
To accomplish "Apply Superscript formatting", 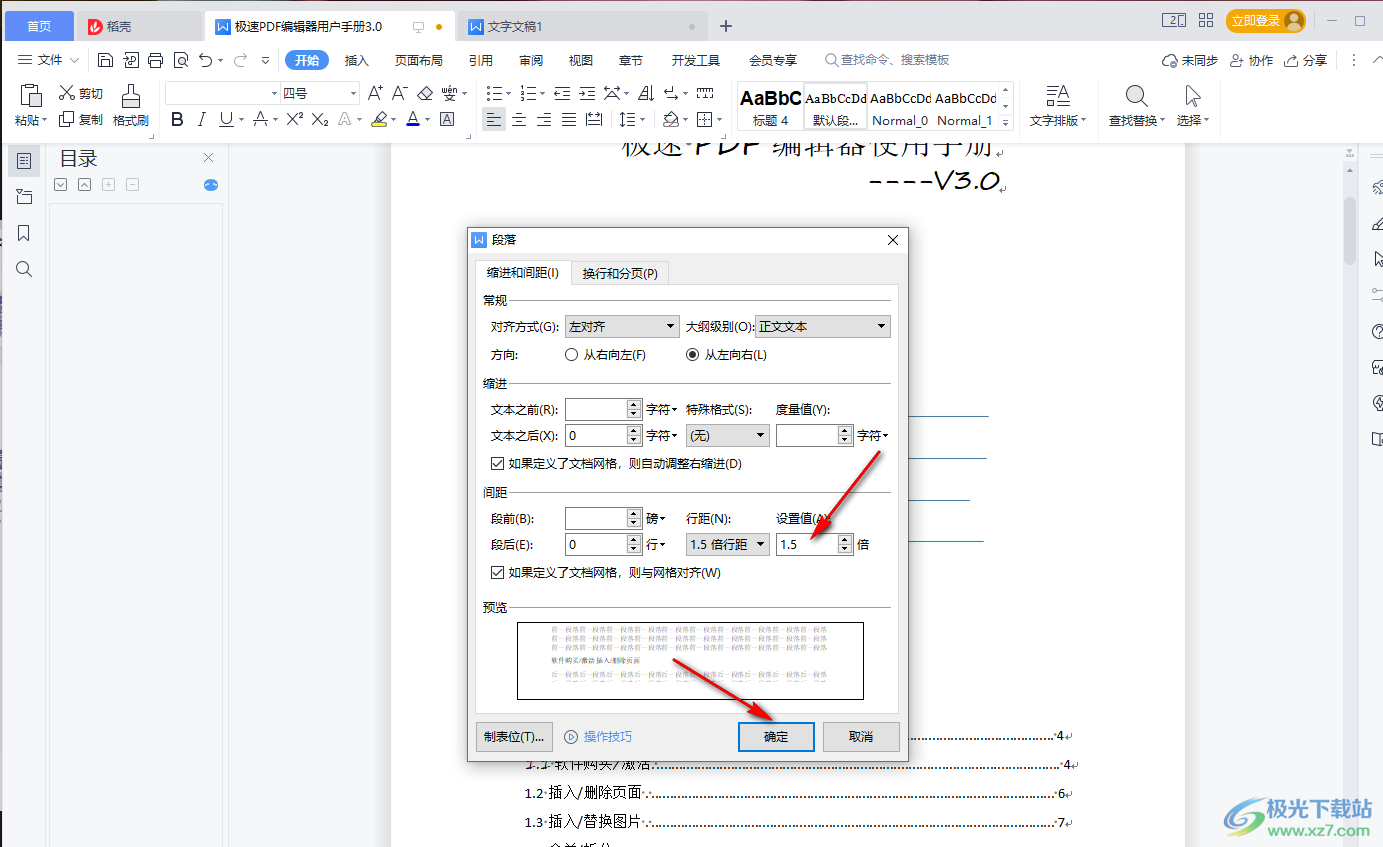I will click(x=294, y=120).
